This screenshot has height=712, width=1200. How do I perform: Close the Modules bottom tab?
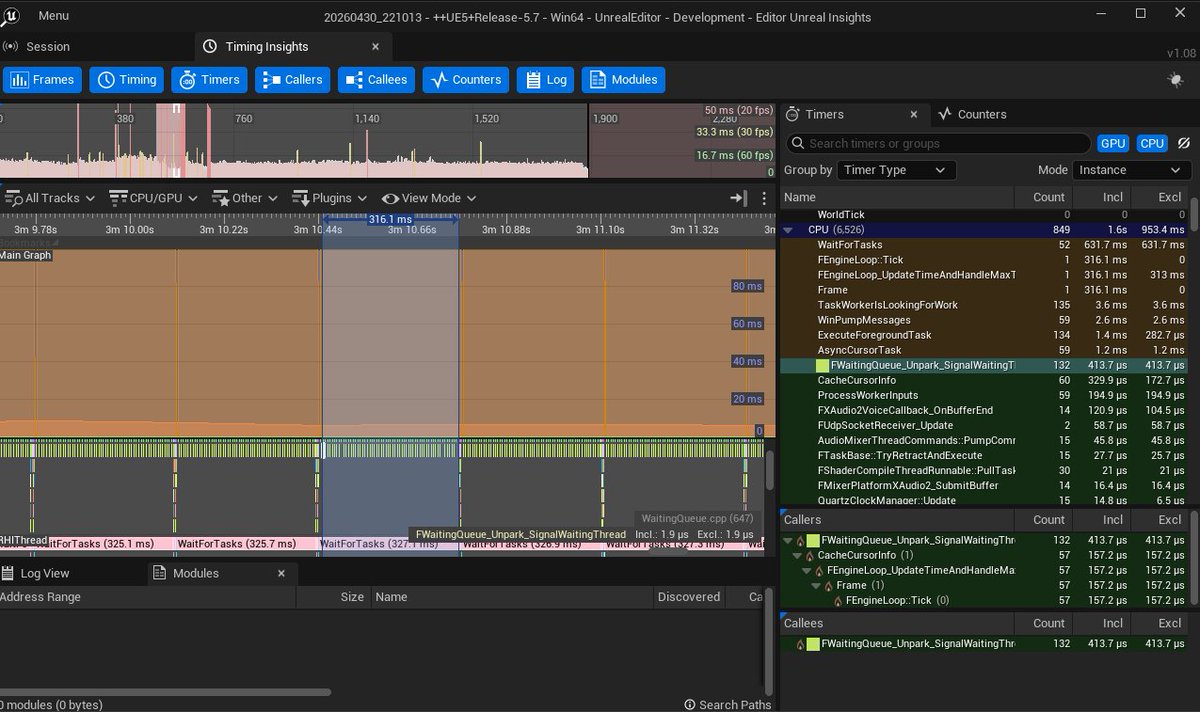[281, 573]
